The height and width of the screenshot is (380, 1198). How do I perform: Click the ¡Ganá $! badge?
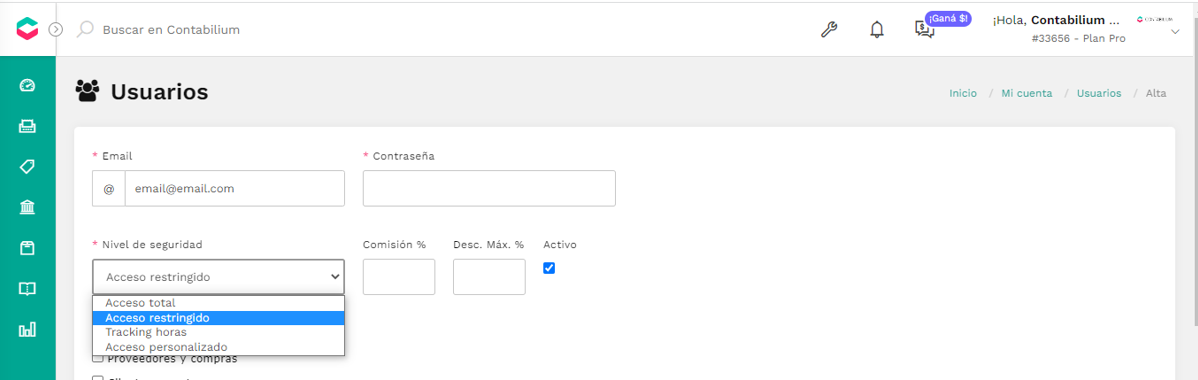[948, 18]
